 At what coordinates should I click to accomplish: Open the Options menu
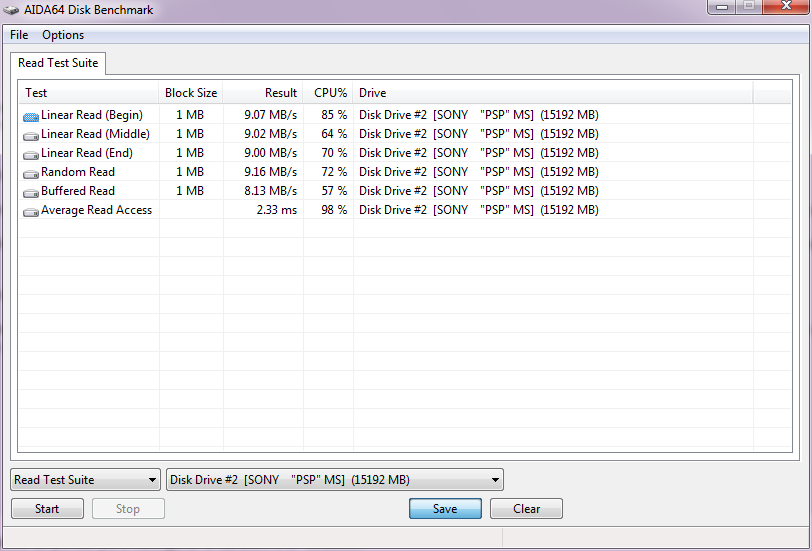(63, 35)
